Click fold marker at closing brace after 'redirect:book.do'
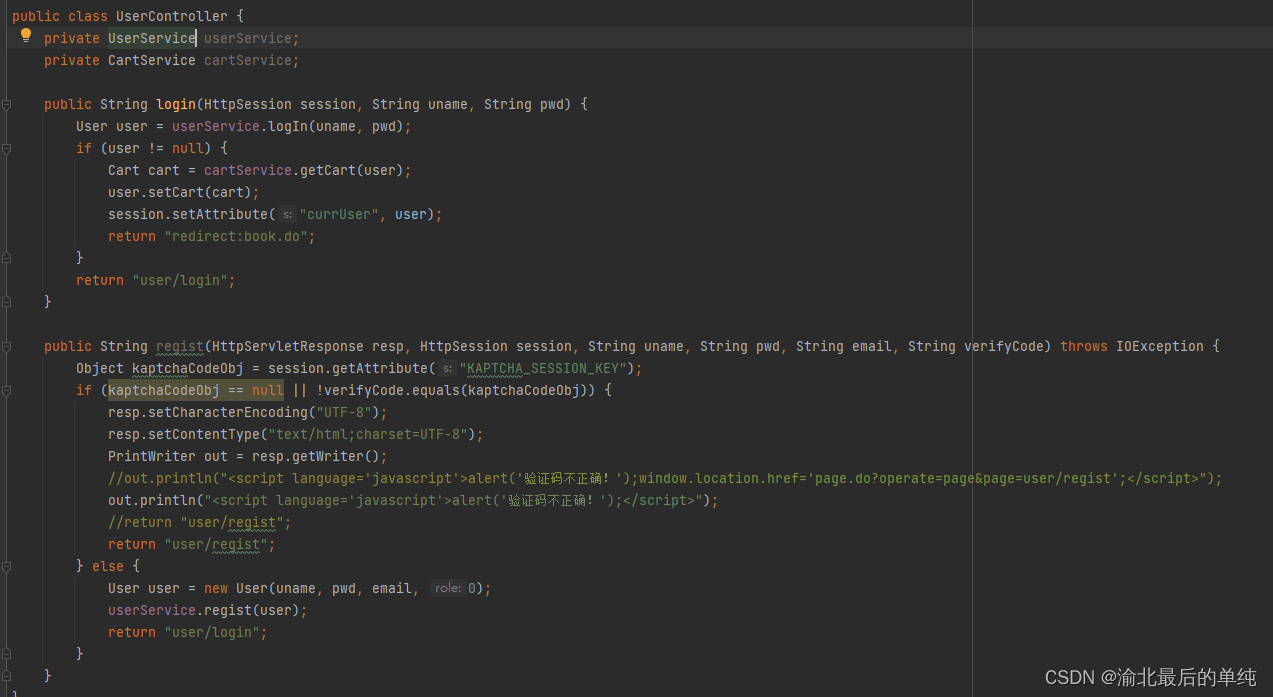This screenshot has height=697, width=1273. [x=6, y=258]
